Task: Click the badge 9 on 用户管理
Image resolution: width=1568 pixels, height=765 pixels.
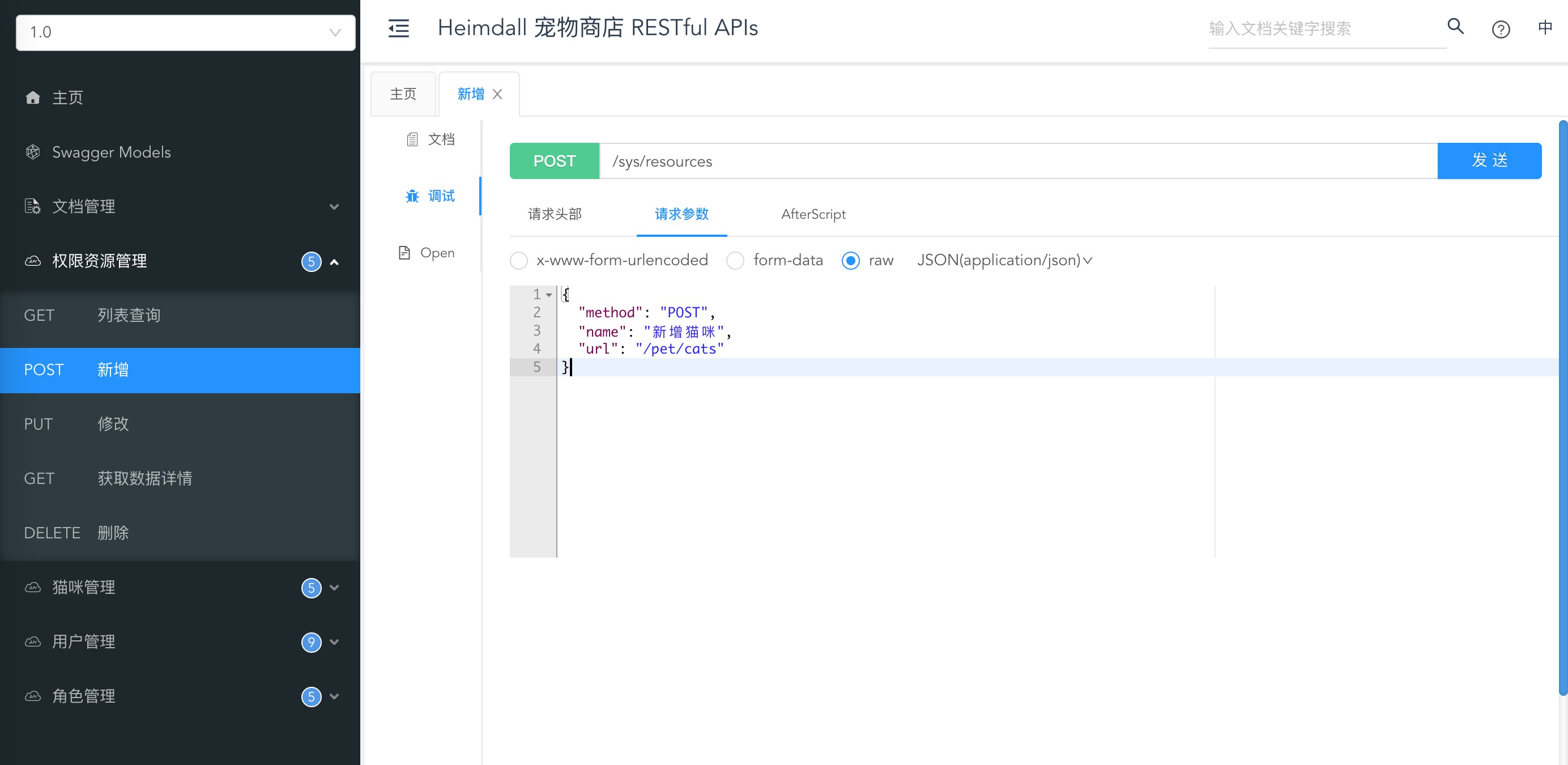Action: coord(311,642)
